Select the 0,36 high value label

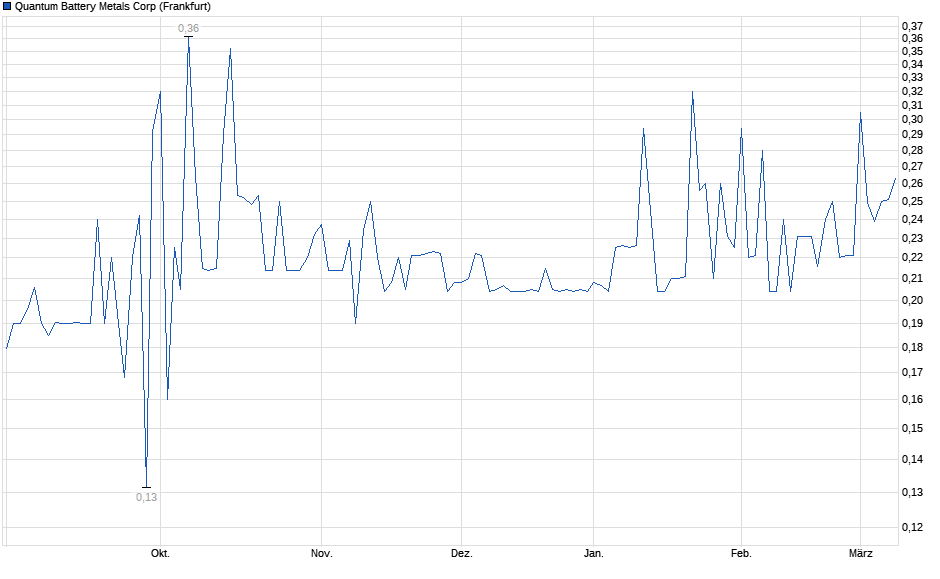pyautogui.click(x=188, y=28)
